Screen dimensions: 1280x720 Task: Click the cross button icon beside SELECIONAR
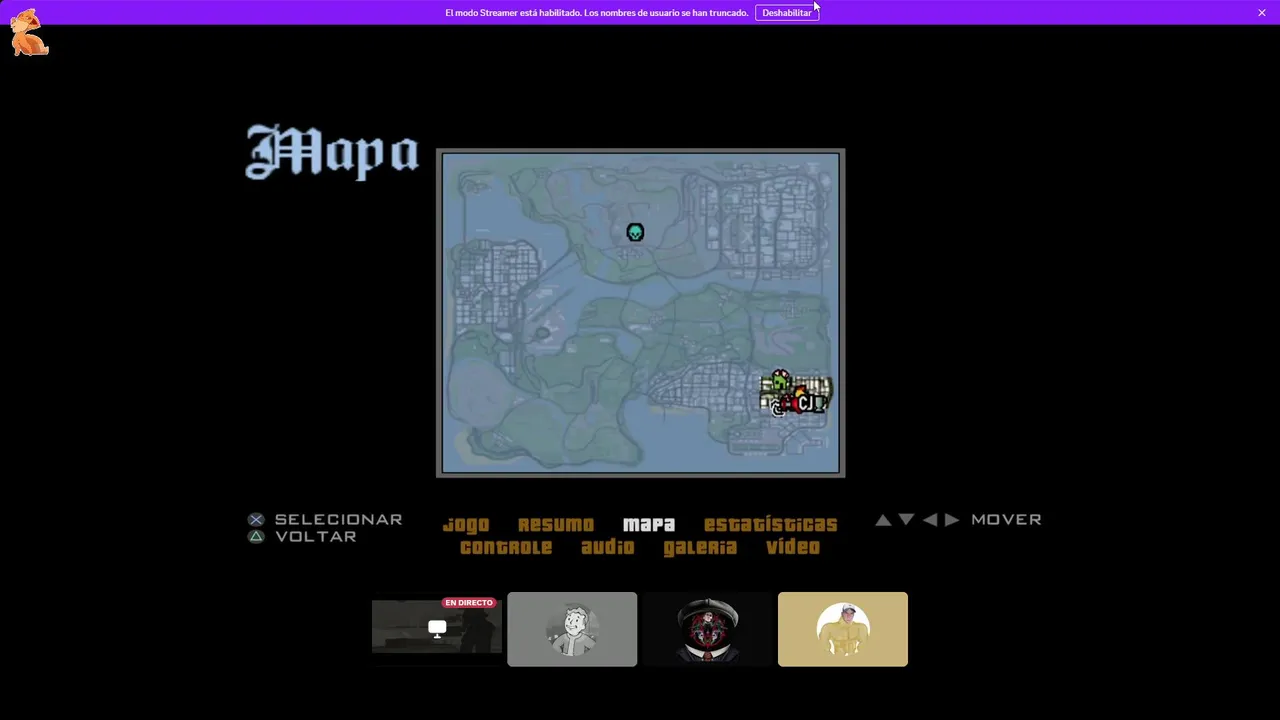point(256,520)
